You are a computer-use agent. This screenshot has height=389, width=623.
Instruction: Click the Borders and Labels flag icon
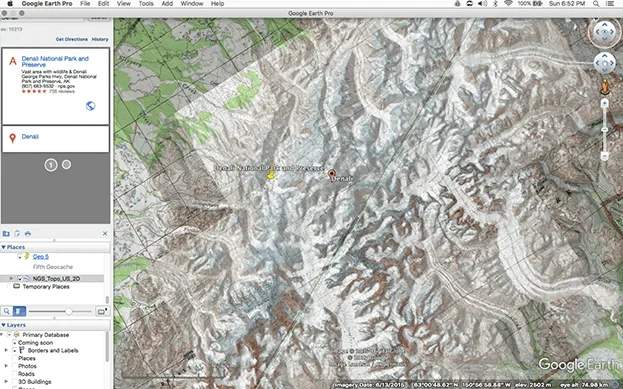(22, 350)
